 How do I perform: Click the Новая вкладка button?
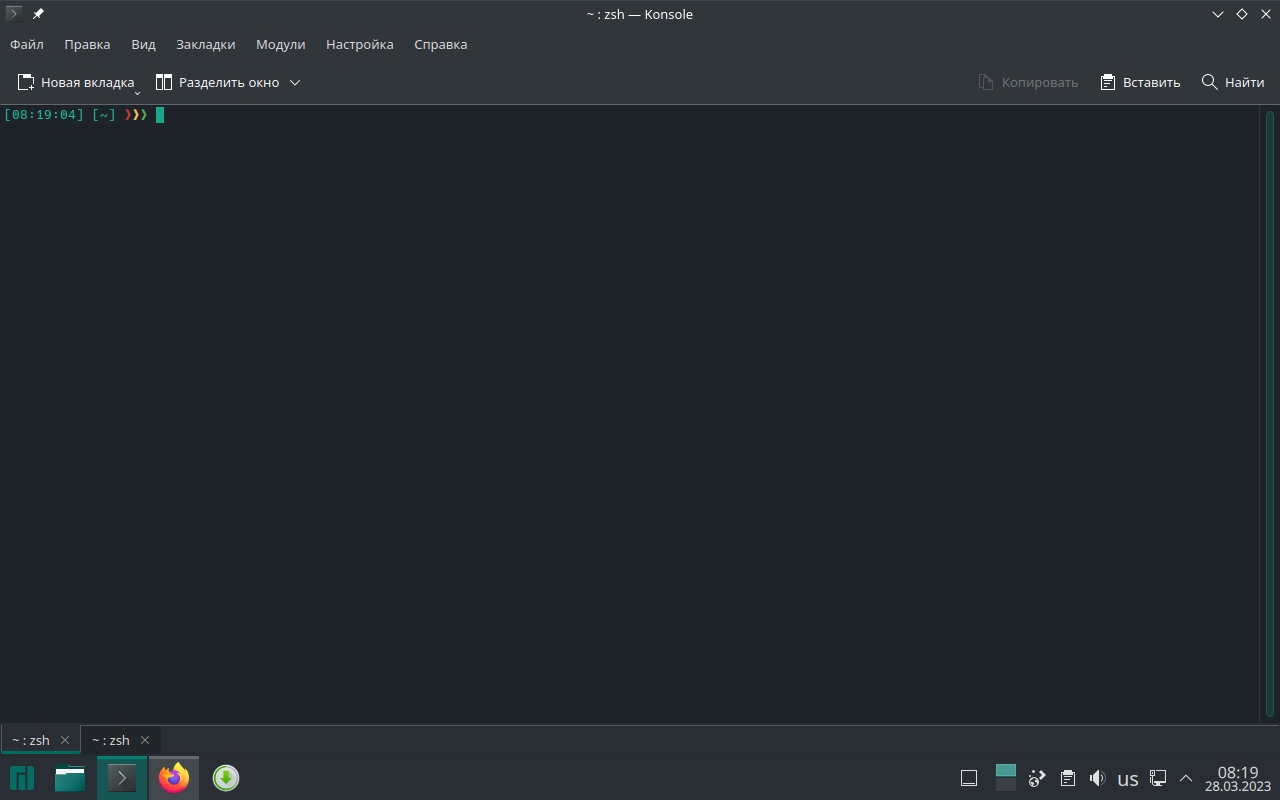[75, 82]
